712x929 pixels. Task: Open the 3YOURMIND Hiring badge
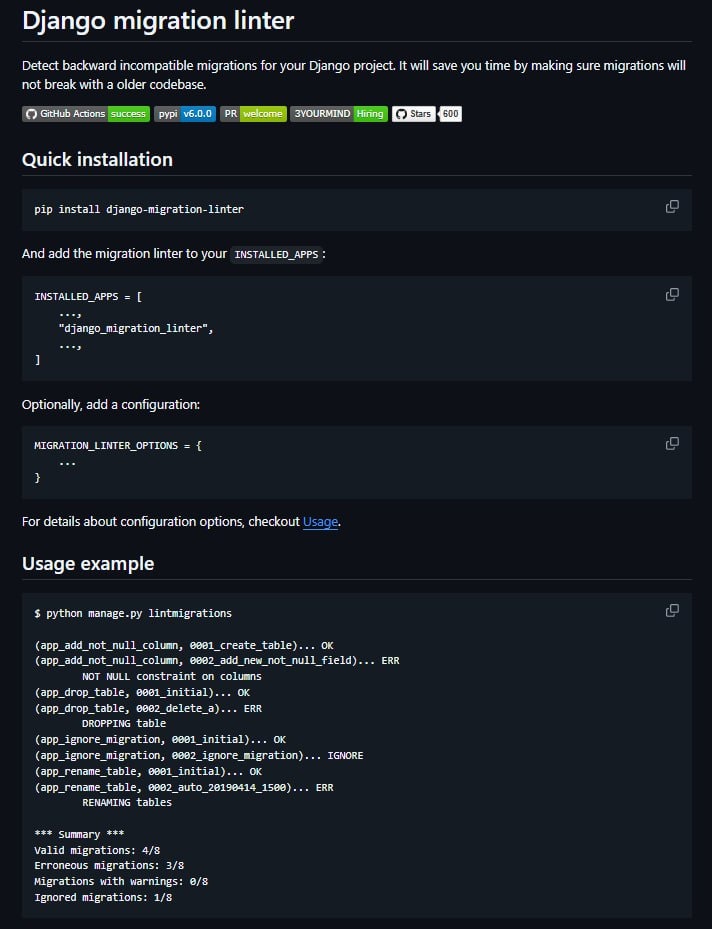click(x=338, y=114)
